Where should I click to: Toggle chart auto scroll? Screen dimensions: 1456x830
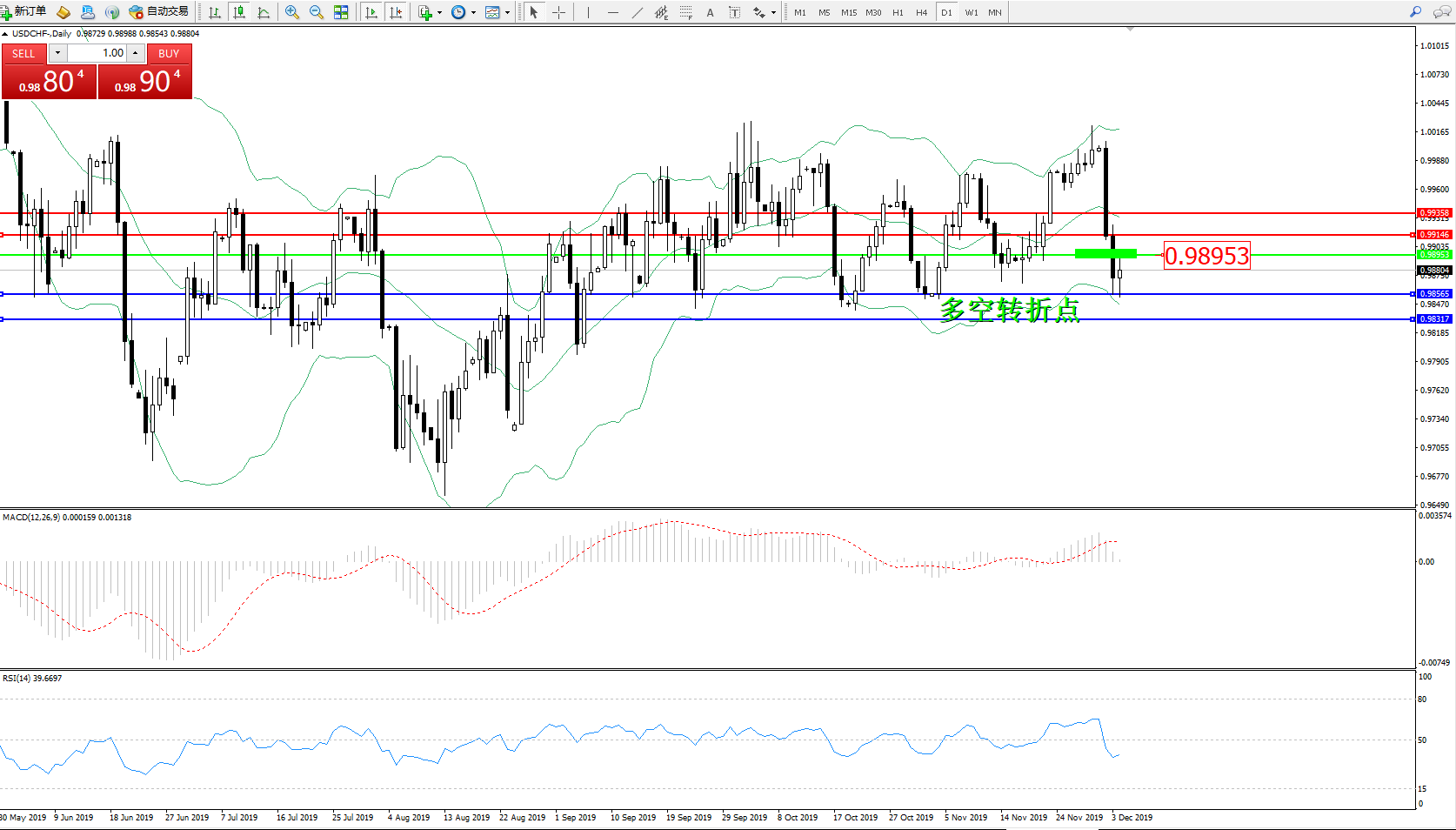click(371, 12)
